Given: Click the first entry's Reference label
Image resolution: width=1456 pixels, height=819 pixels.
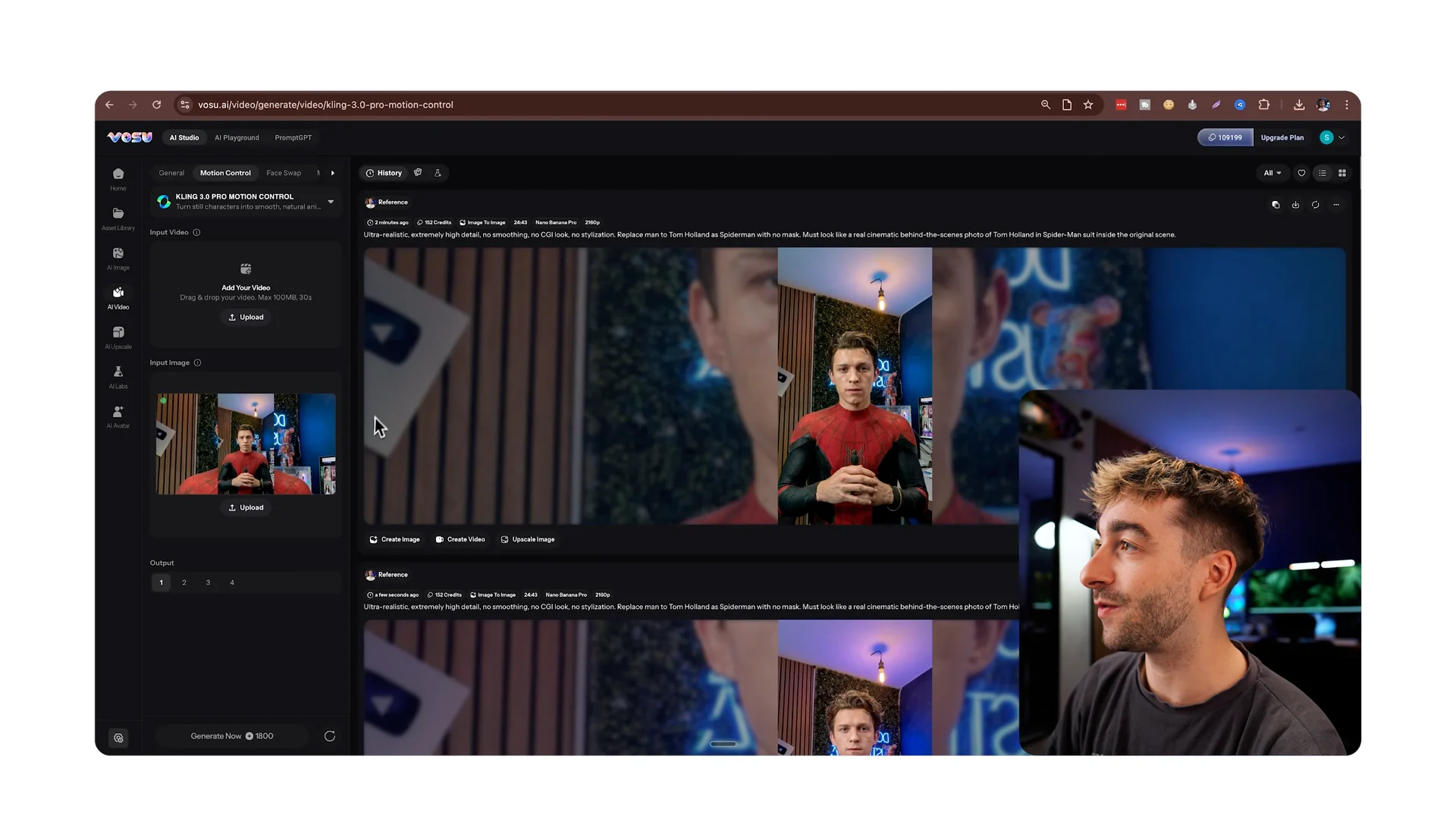Looking at the screenshot, I should tap(393, 202).
